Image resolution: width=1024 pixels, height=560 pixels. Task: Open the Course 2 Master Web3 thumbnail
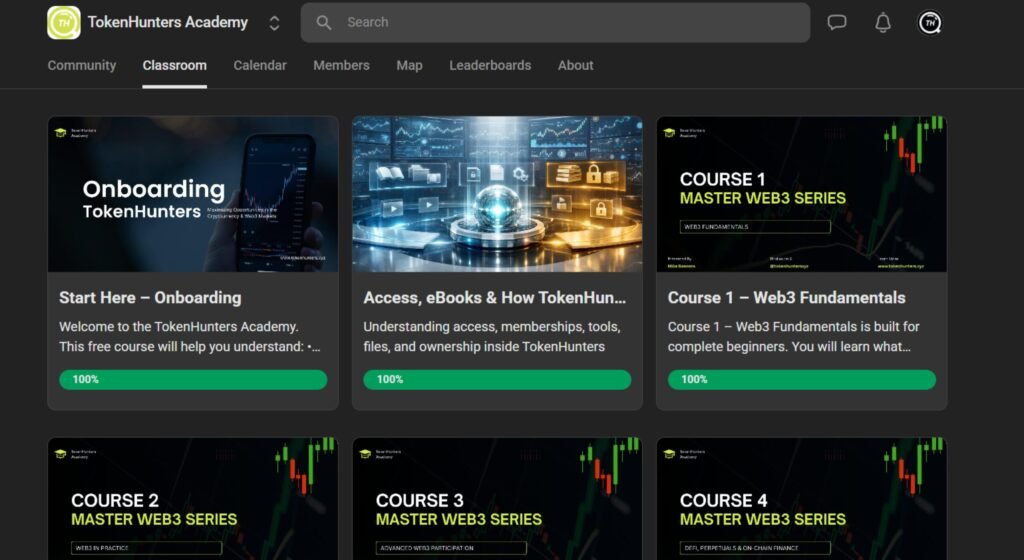point(193,499)
